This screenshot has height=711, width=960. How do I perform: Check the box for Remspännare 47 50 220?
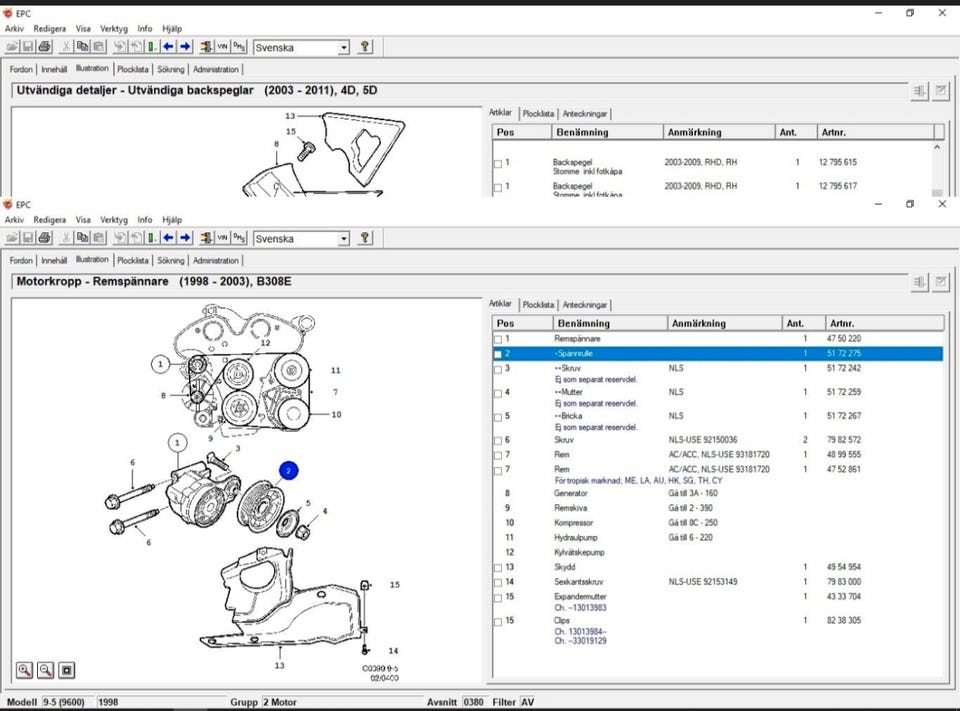pos(498,340)
